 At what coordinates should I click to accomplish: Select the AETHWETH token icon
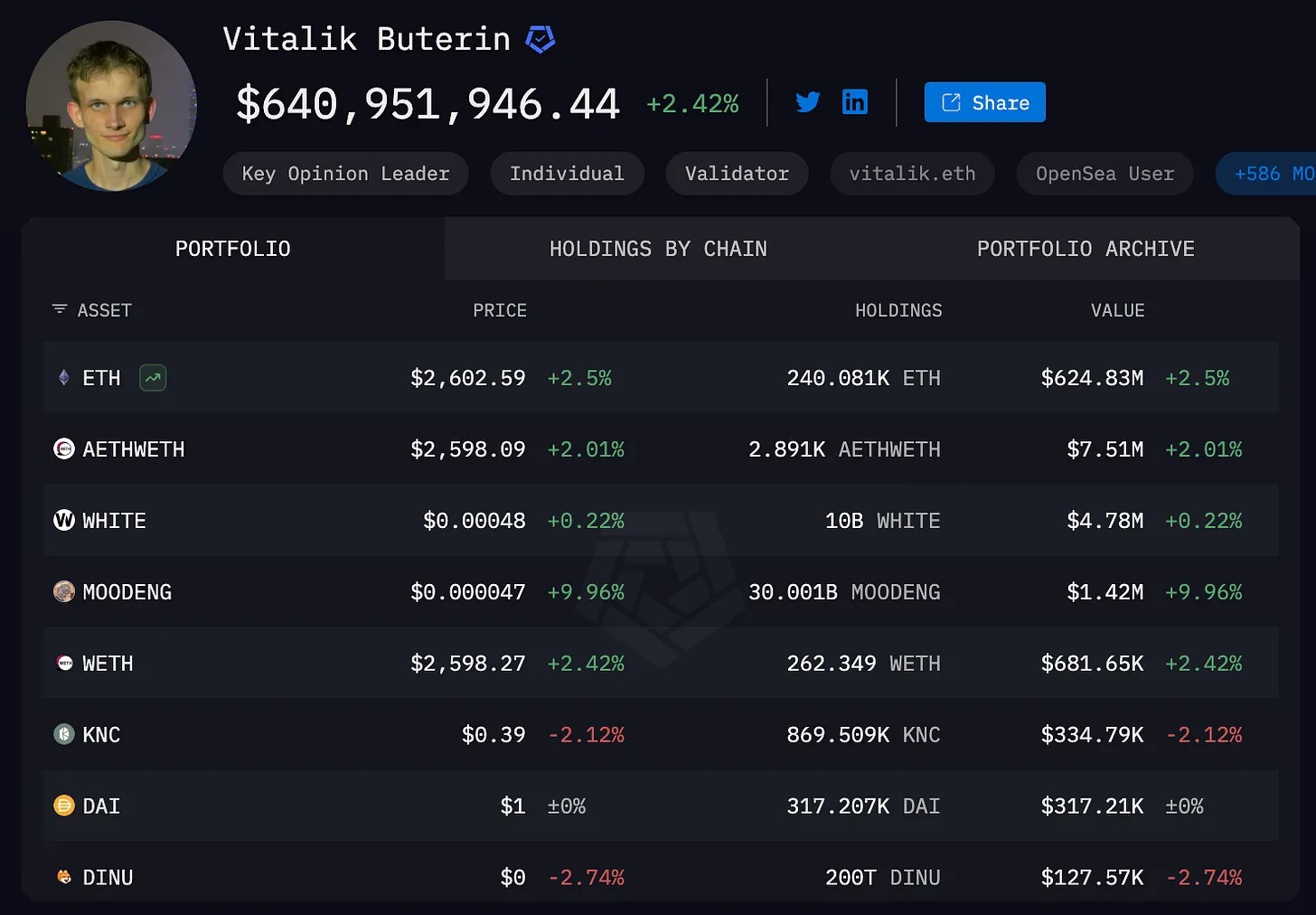point(64,448)
